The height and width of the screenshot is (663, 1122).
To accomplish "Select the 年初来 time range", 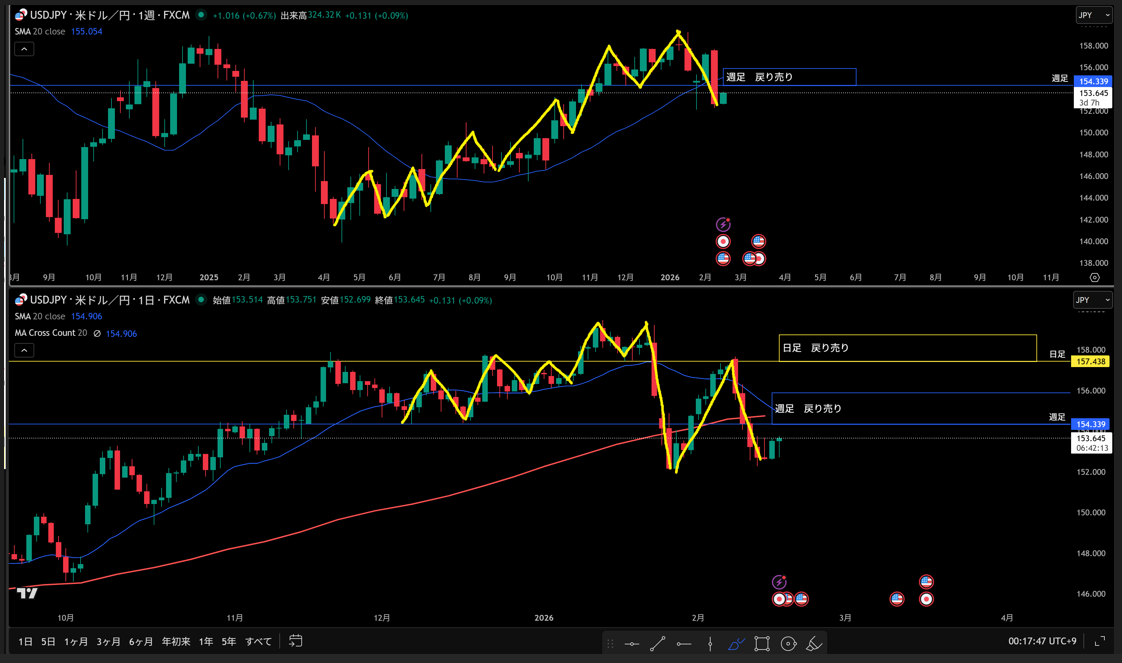I will (176, 641).
